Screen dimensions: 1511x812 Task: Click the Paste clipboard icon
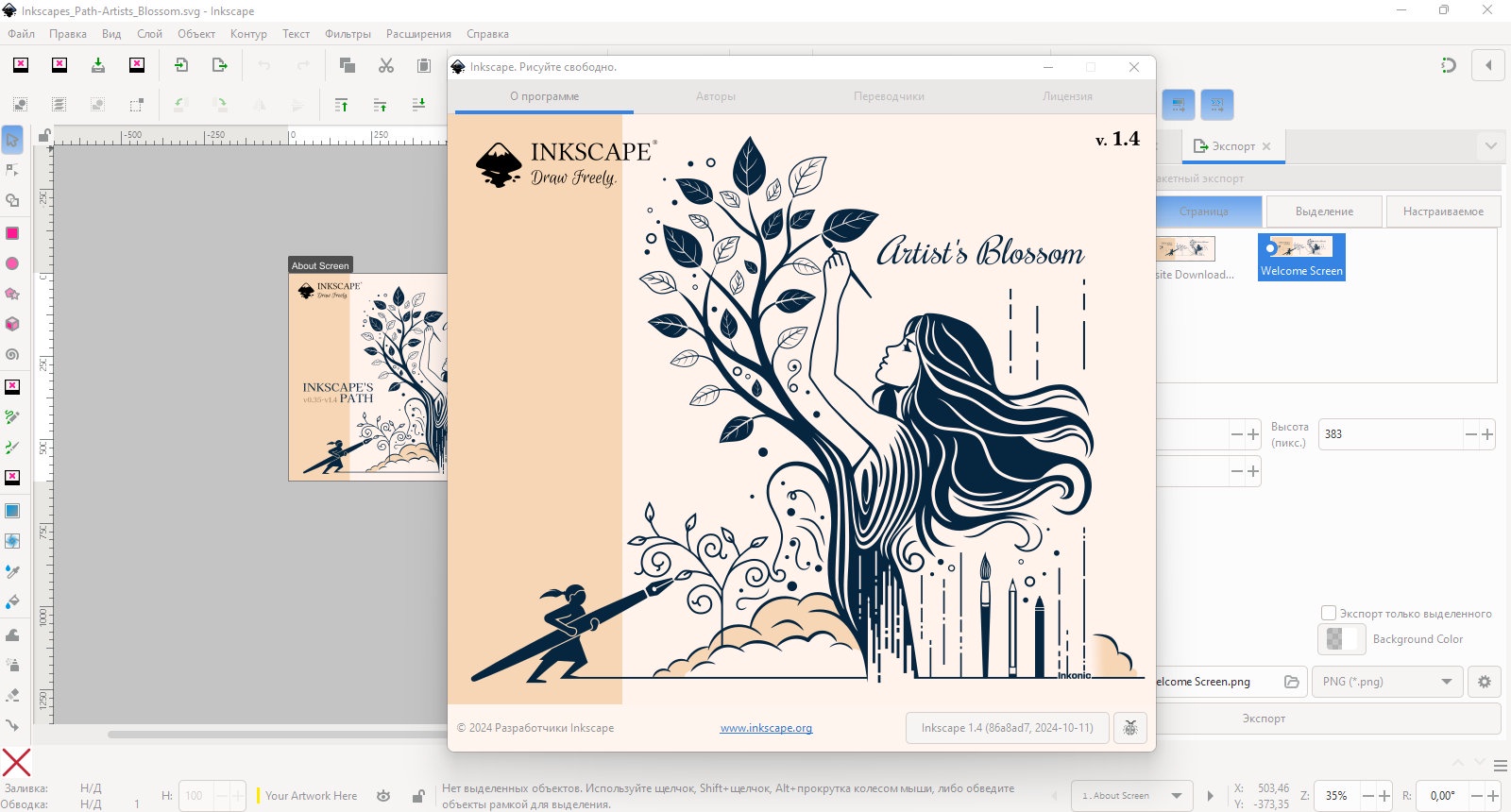click(424, 65)
